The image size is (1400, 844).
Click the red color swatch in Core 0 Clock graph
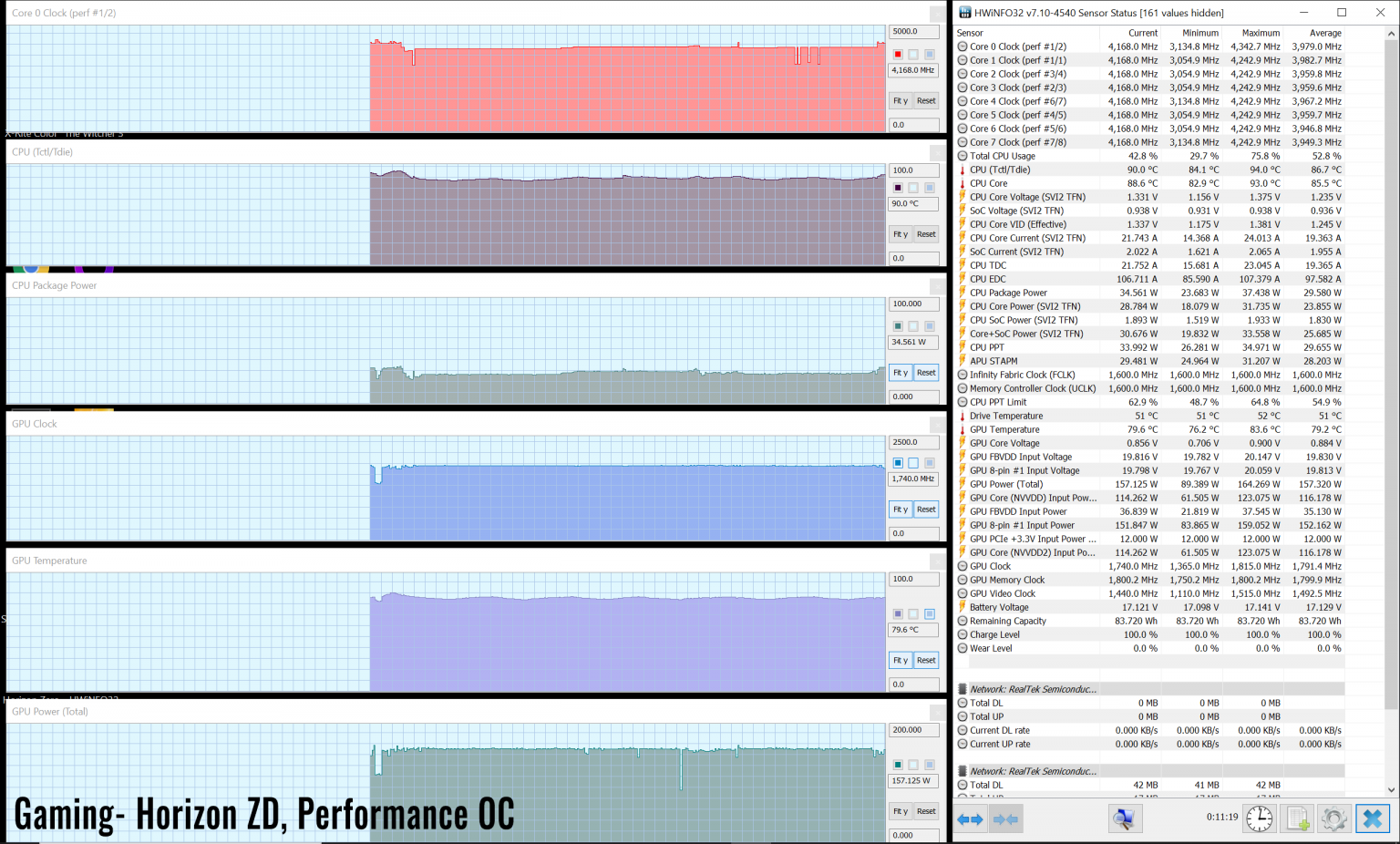[898, 55]
